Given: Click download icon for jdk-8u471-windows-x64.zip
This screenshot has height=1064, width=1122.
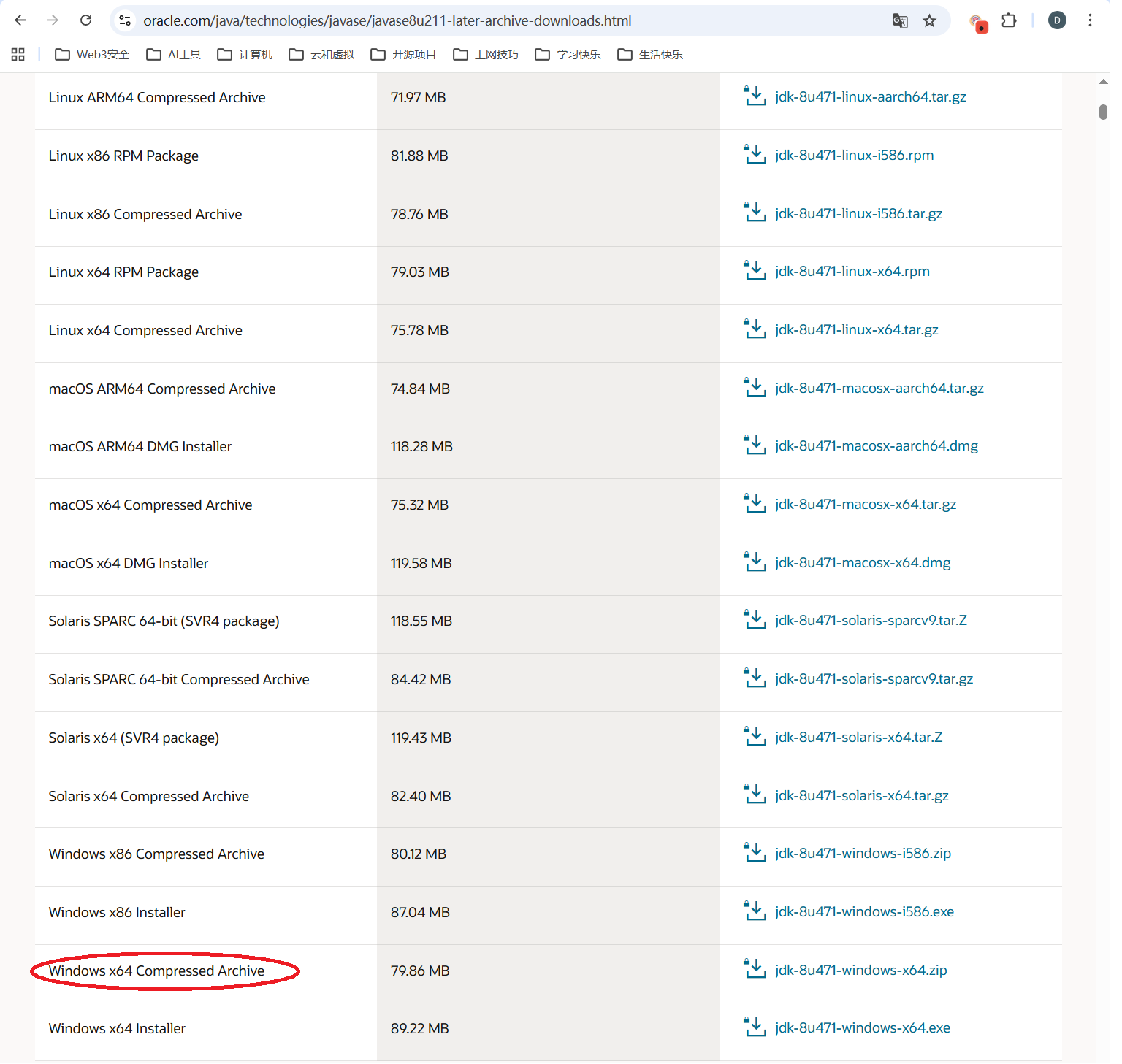Looking at the screenshot, I should pyautogui.click(x=755, y=969).
